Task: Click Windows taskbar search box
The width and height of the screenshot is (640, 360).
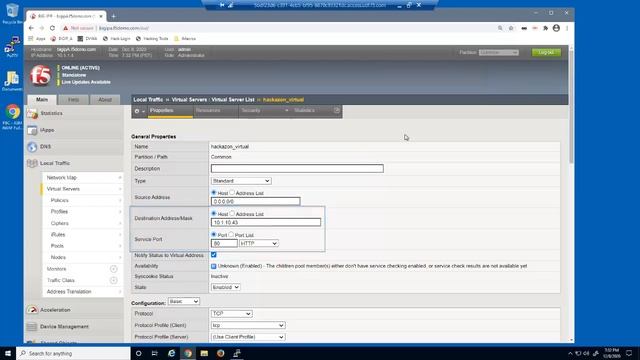Action: coord(73,353)
